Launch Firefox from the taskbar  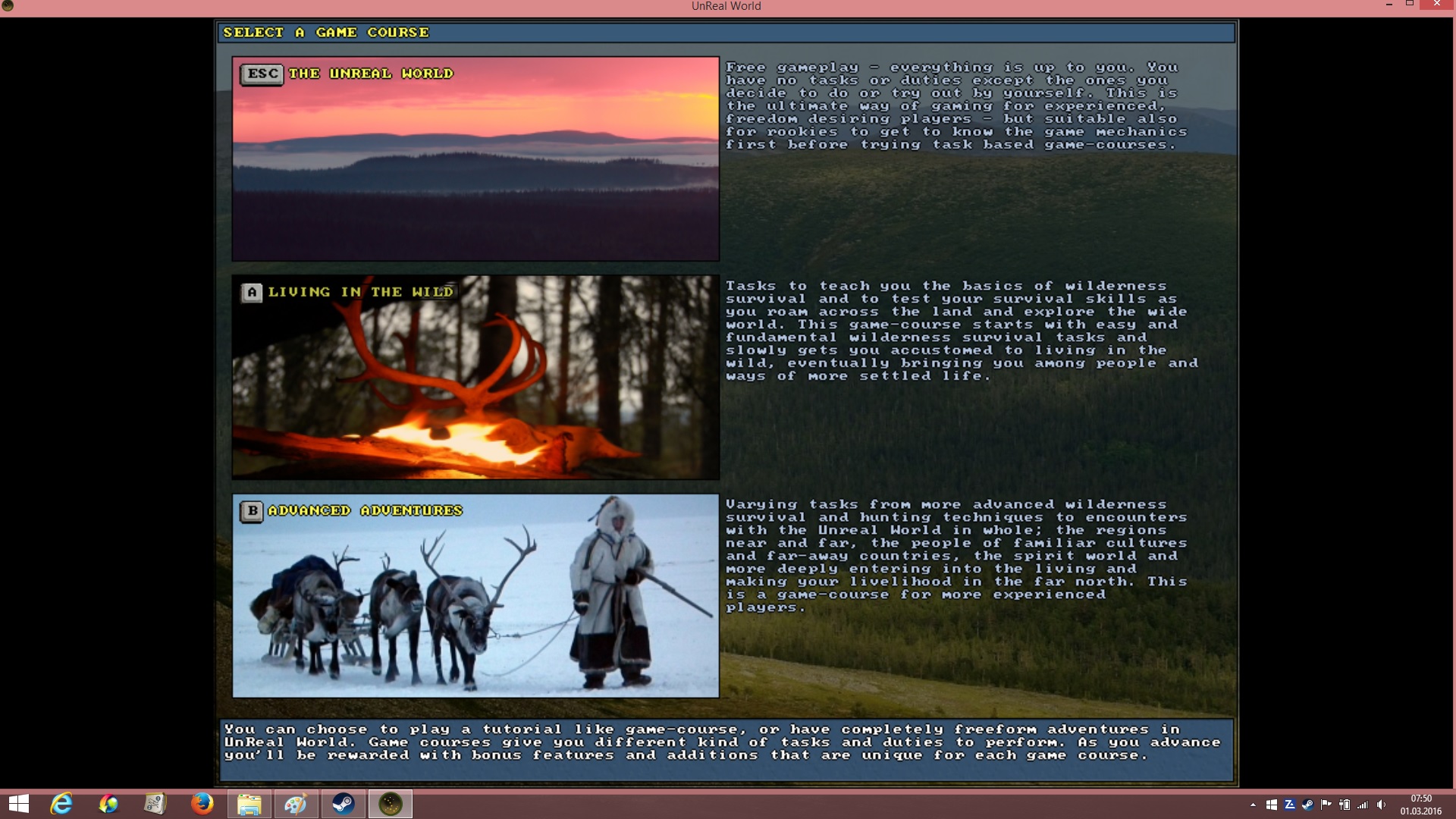(202, 804)
